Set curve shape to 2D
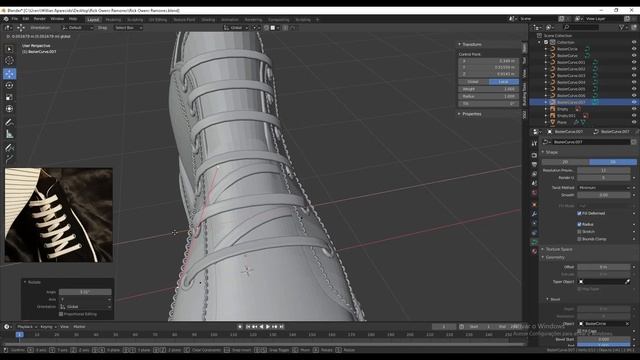 565,162
